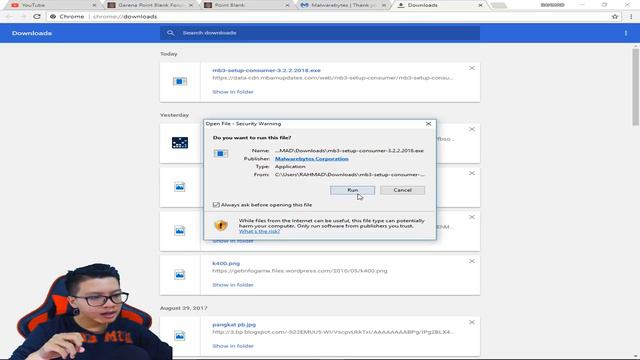Viewport: 640px width, 360px height.
Task: Click the magnifier icon in Search downloads
Action: pyautogui.click(x=170, y=33)
